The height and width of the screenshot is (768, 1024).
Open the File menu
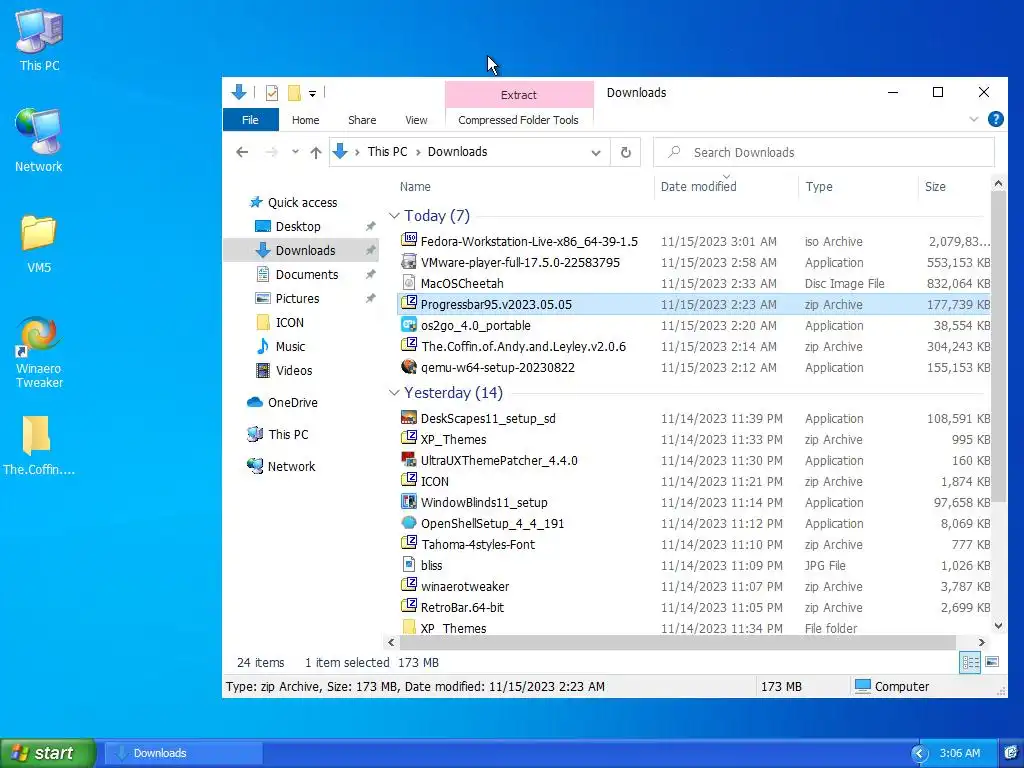coord(250,120)
